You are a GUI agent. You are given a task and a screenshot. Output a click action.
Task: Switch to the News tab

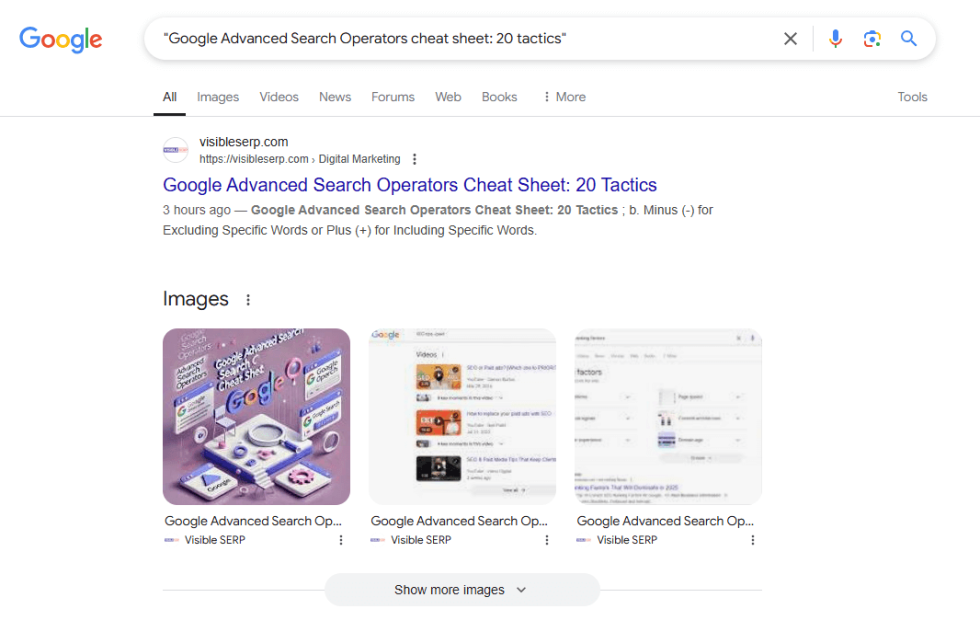334,96
